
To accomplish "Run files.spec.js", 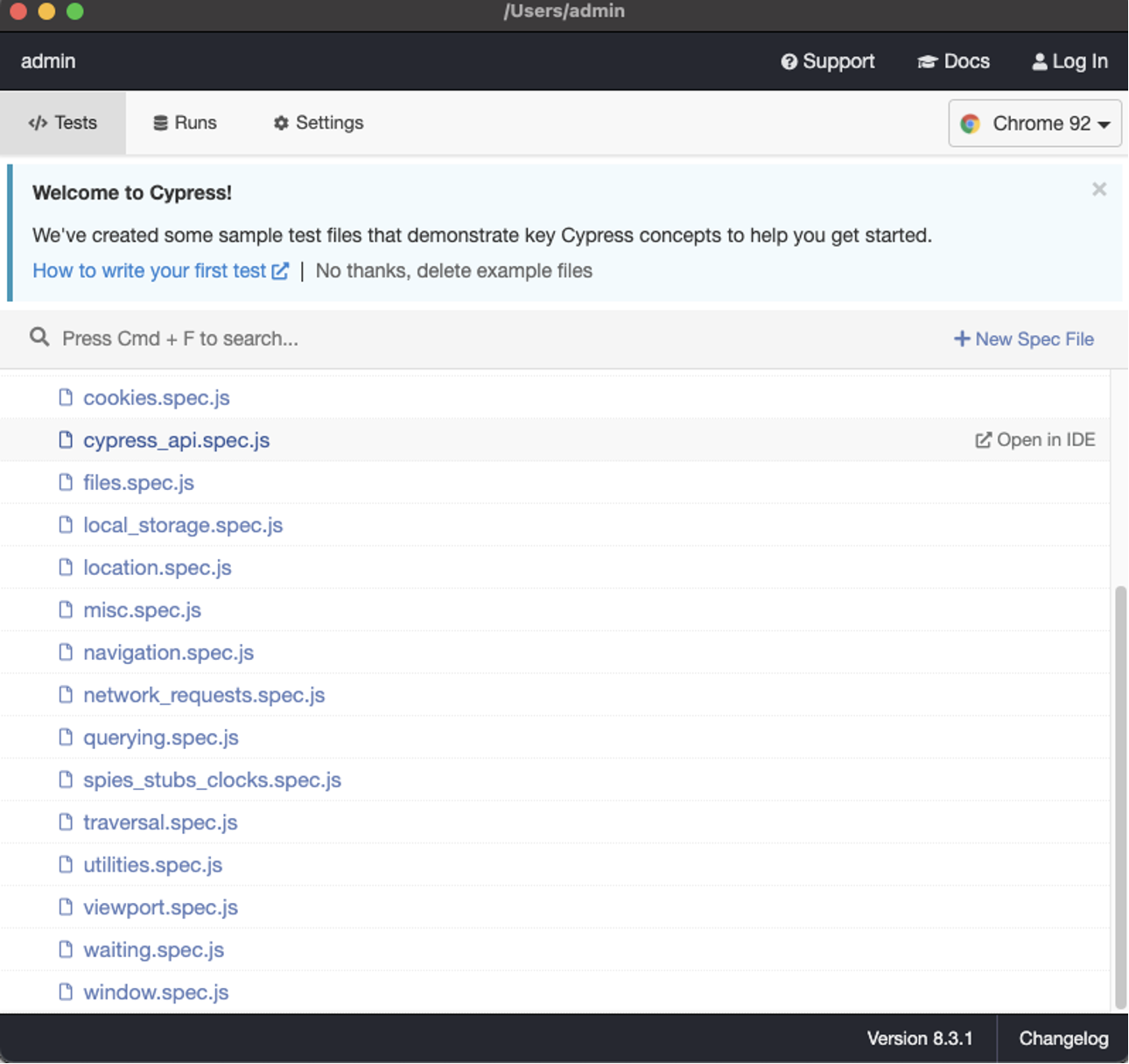I will (138, 482).
